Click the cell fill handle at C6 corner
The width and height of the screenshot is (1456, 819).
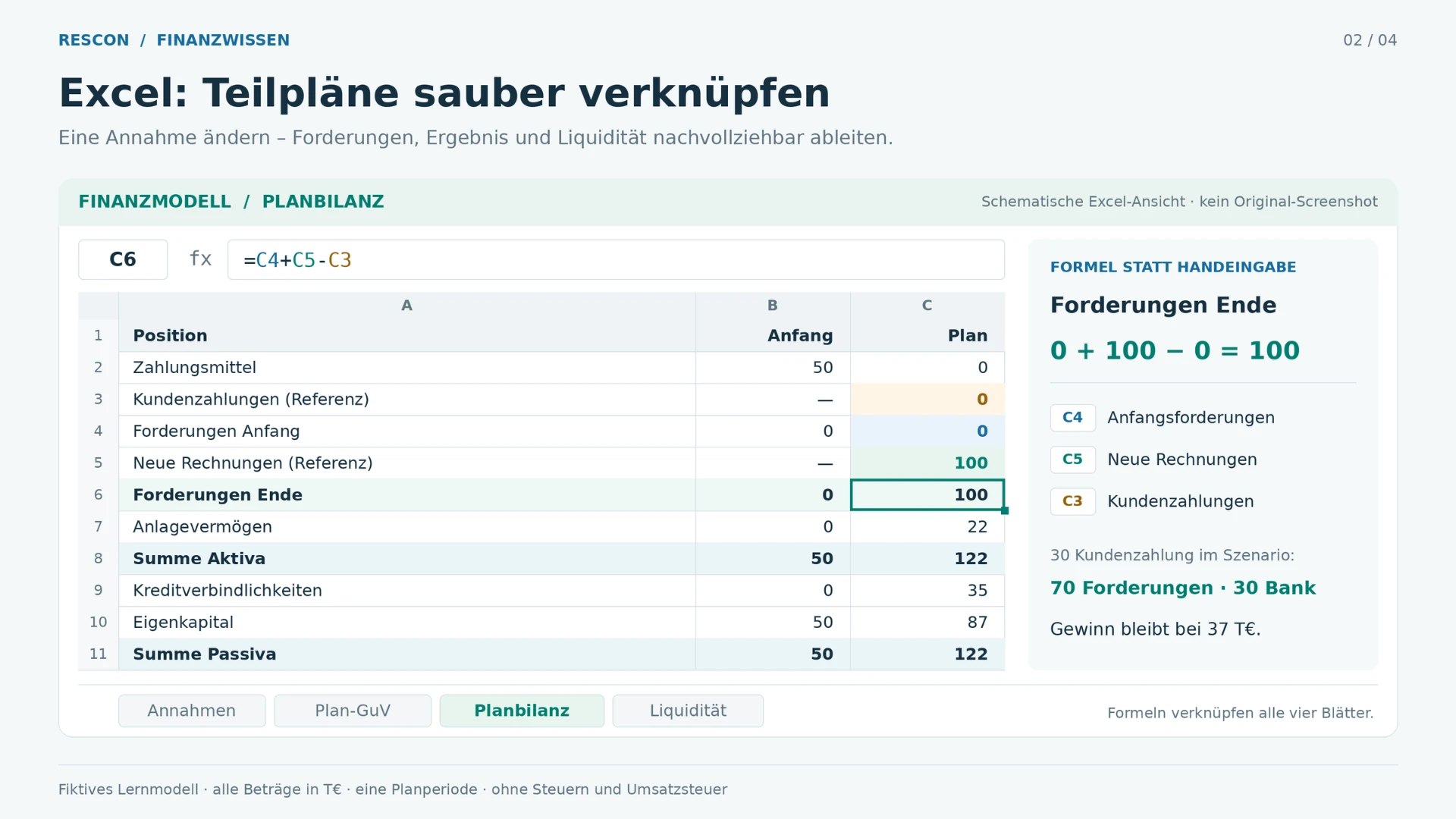1005,511
